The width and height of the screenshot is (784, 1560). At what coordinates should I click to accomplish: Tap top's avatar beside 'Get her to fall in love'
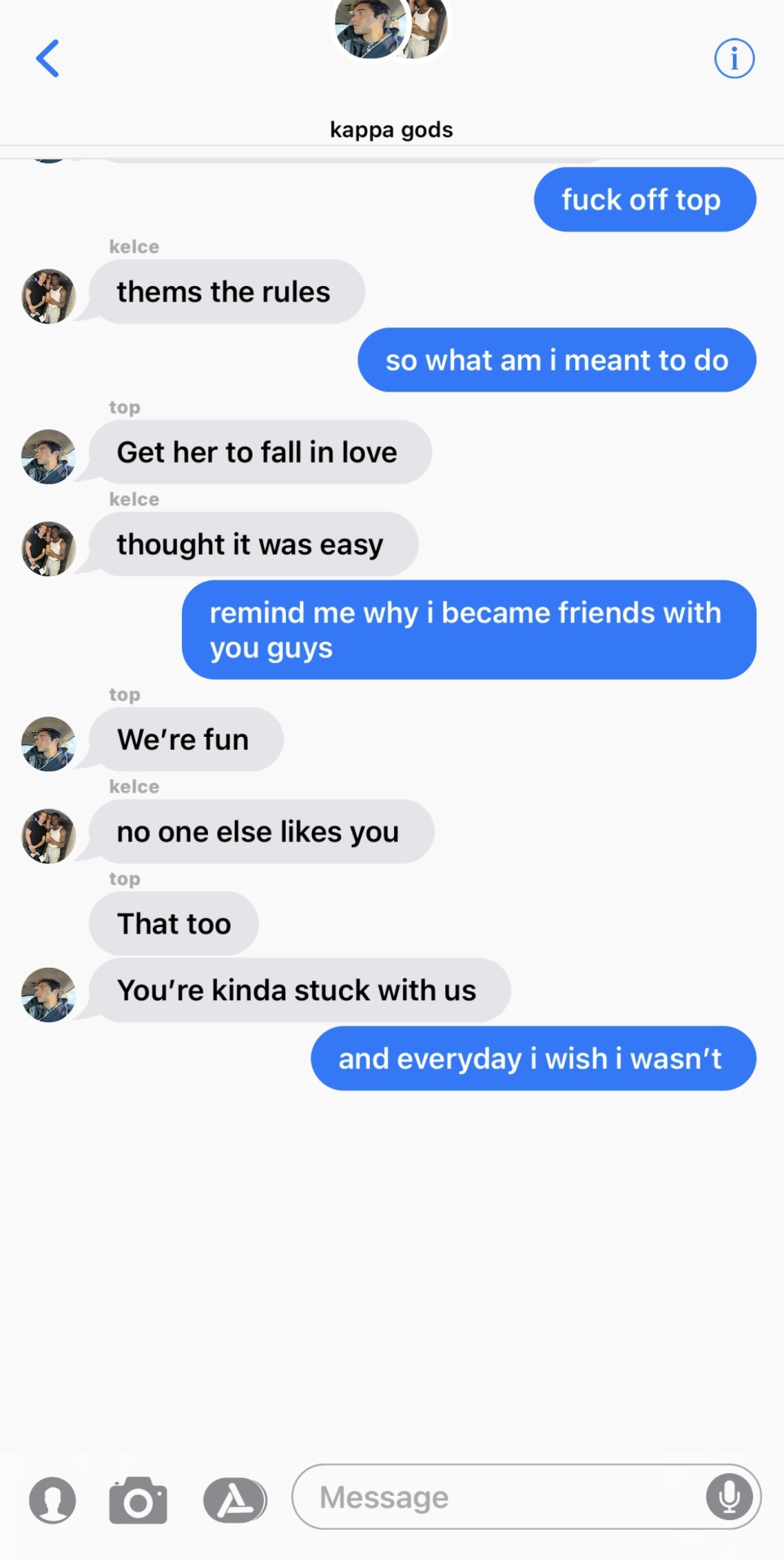[x=49, y=457]
